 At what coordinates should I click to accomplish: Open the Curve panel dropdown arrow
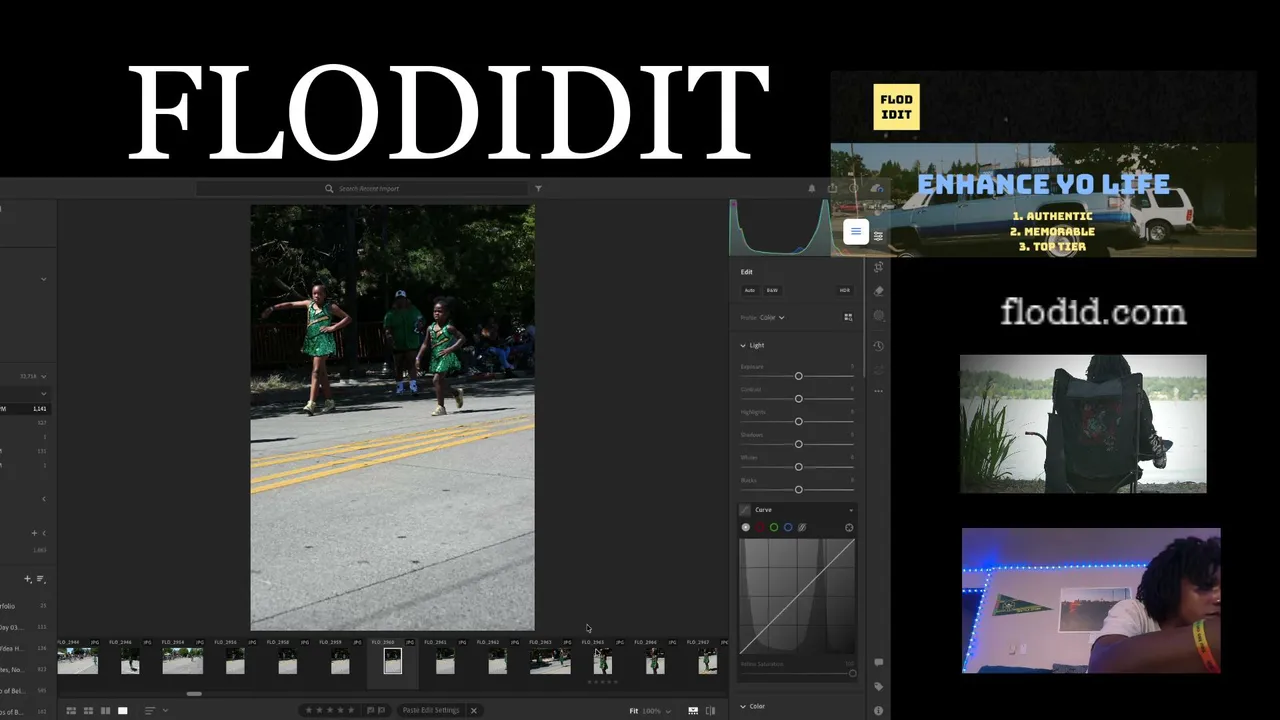pyautogui.click(x=851, y=510)
